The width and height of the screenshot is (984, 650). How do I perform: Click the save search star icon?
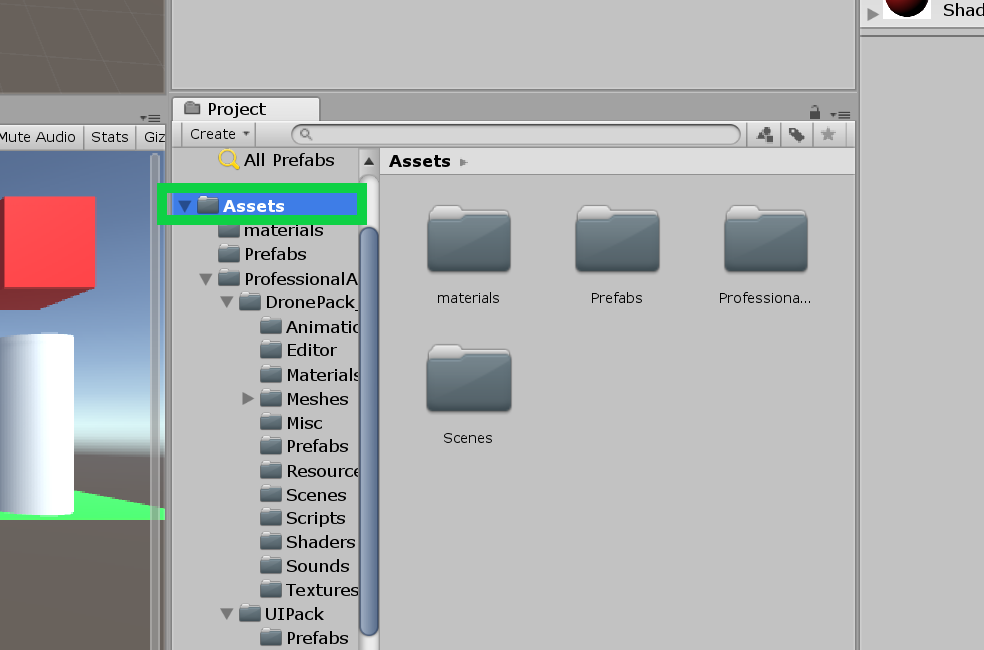(827, 134)
